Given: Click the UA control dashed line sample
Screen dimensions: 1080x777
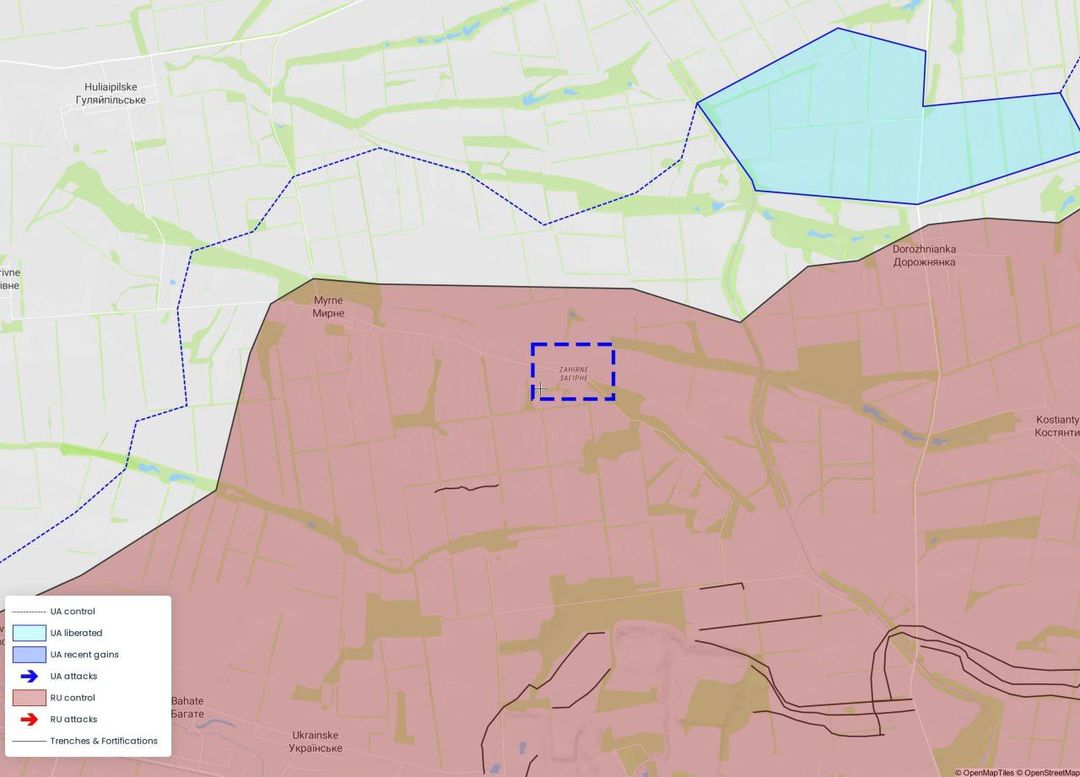Looking at the screenshot, I should click(x=29, y=612).
